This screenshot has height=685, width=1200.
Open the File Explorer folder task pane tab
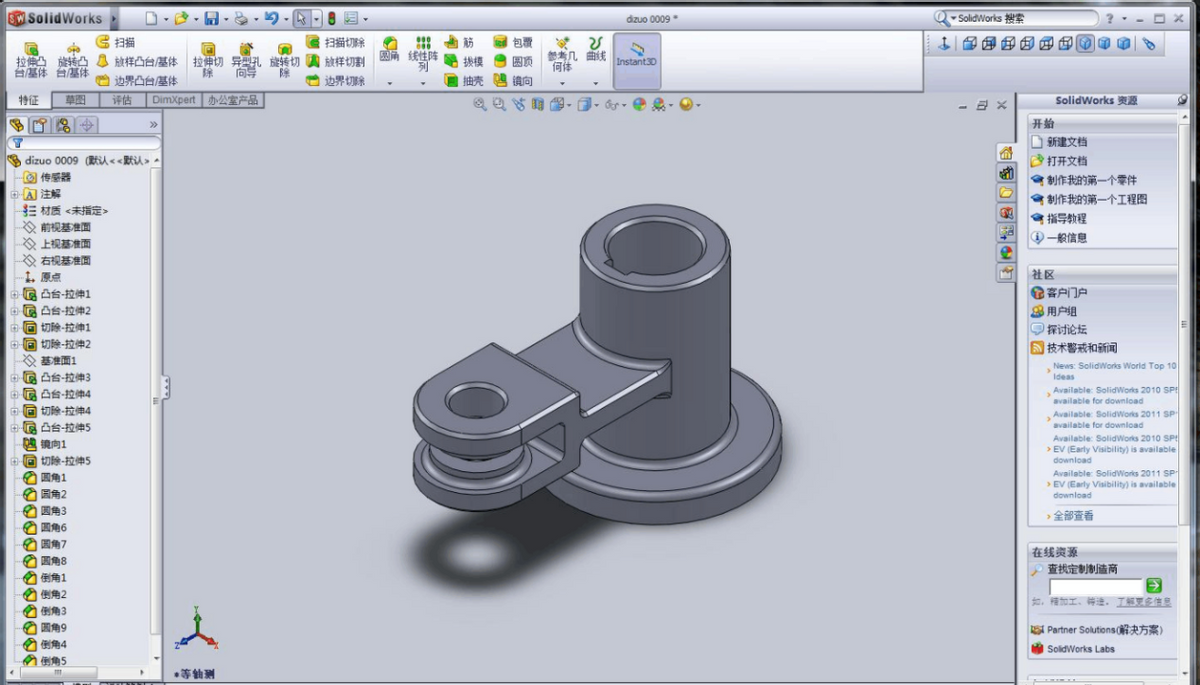coord(1006,193)
